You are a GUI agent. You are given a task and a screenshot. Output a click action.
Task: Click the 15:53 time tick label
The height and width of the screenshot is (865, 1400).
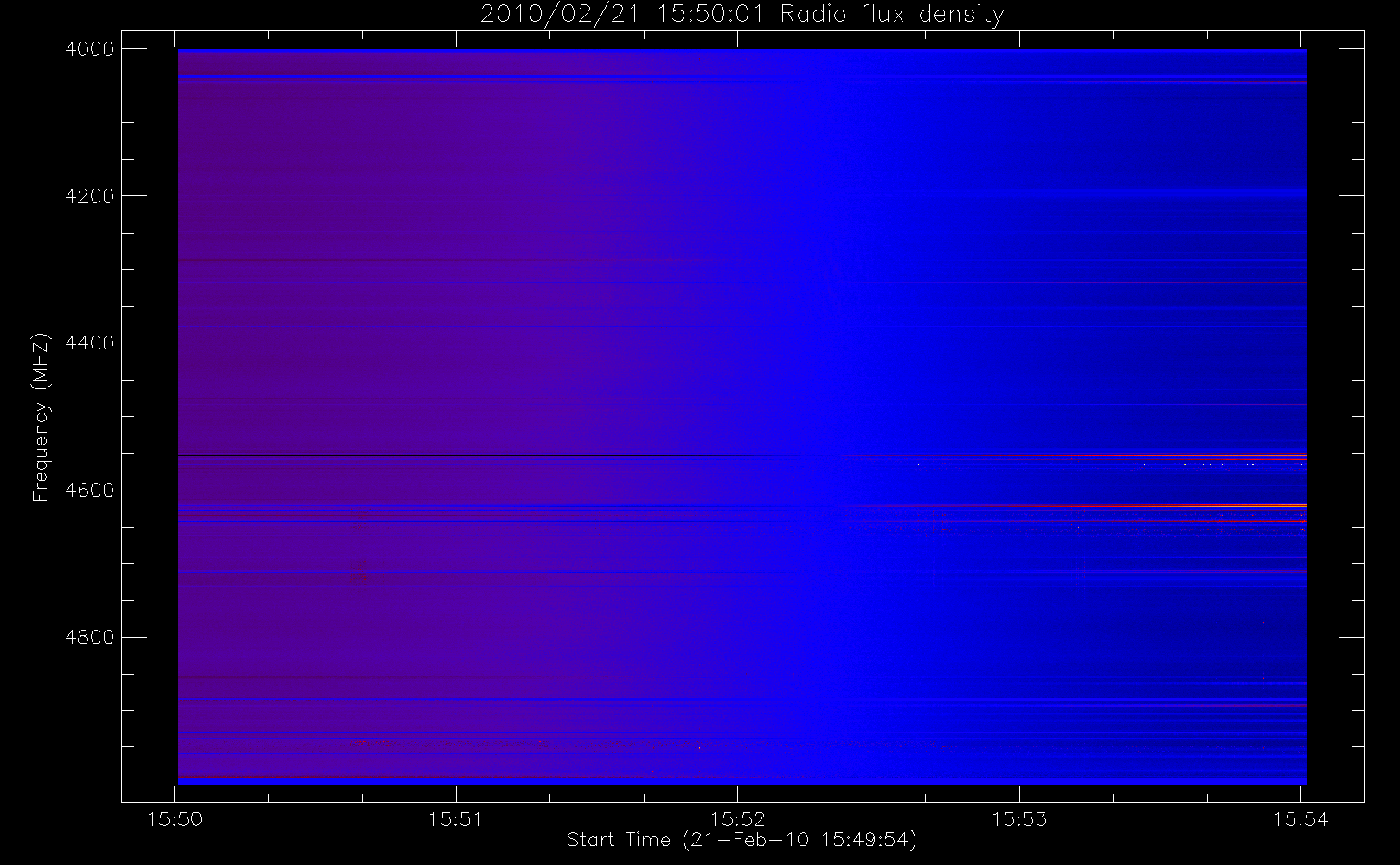pos(1019,819)
